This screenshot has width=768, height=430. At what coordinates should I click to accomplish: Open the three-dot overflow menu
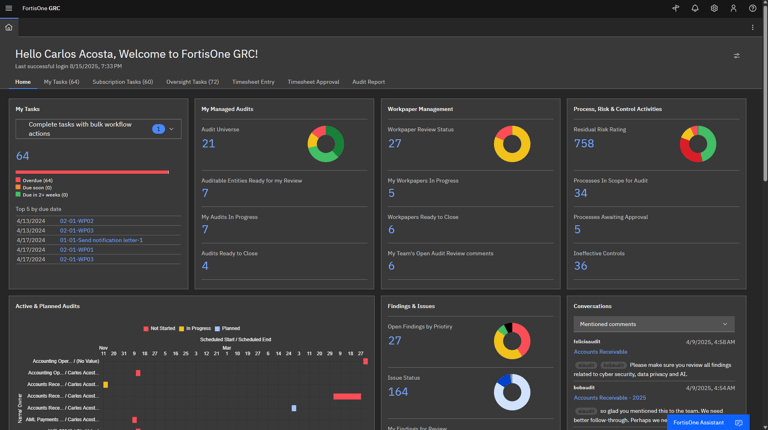(753, 27)
